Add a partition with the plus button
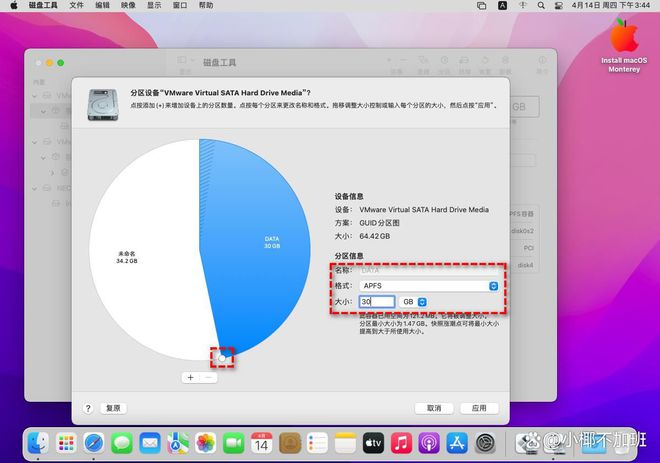 (x=191, y=378)
